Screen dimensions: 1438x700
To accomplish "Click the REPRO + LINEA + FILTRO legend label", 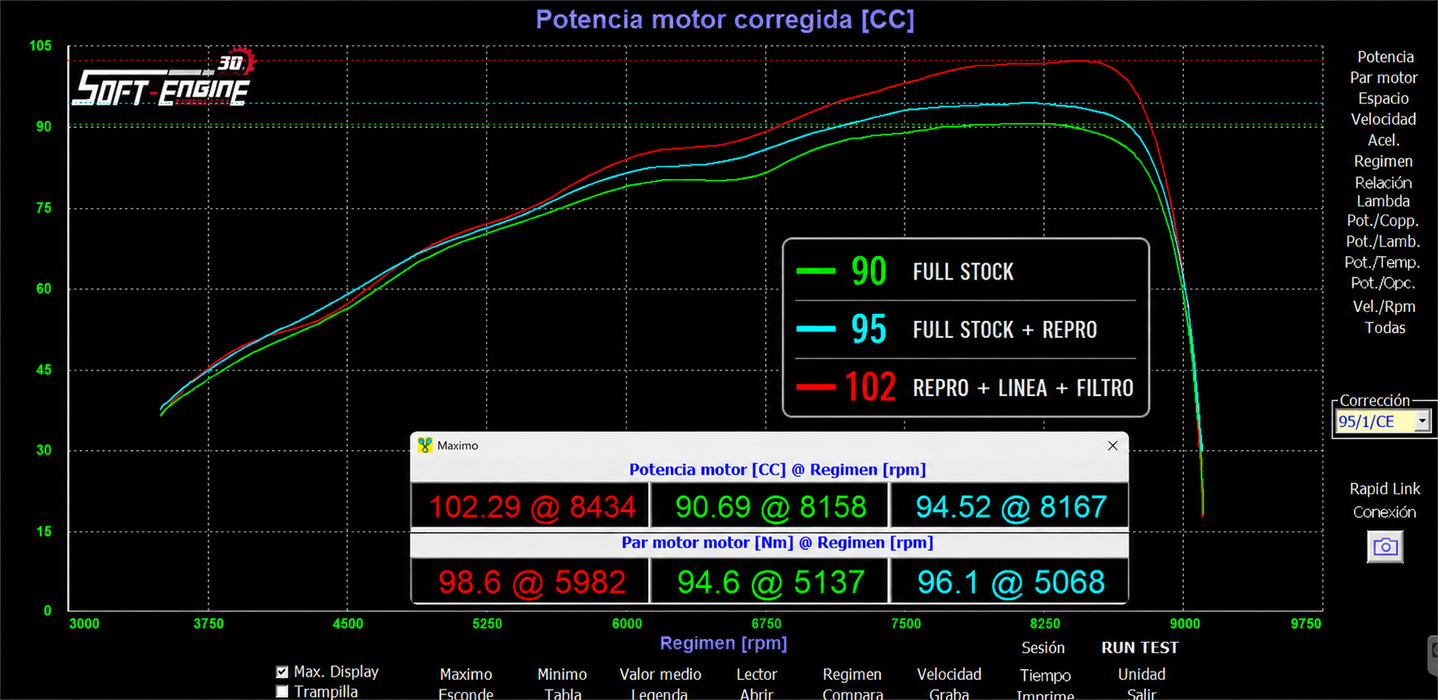I will [x=1023, y=388].
